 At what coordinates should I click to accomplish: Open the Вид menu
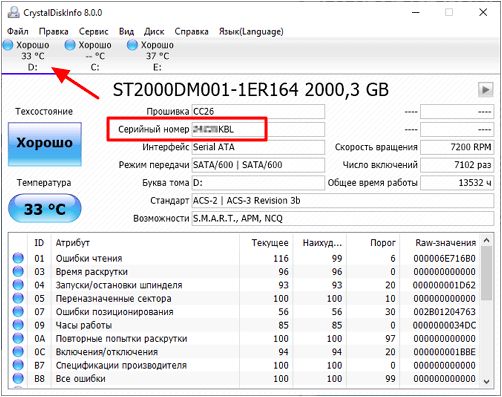126,32
